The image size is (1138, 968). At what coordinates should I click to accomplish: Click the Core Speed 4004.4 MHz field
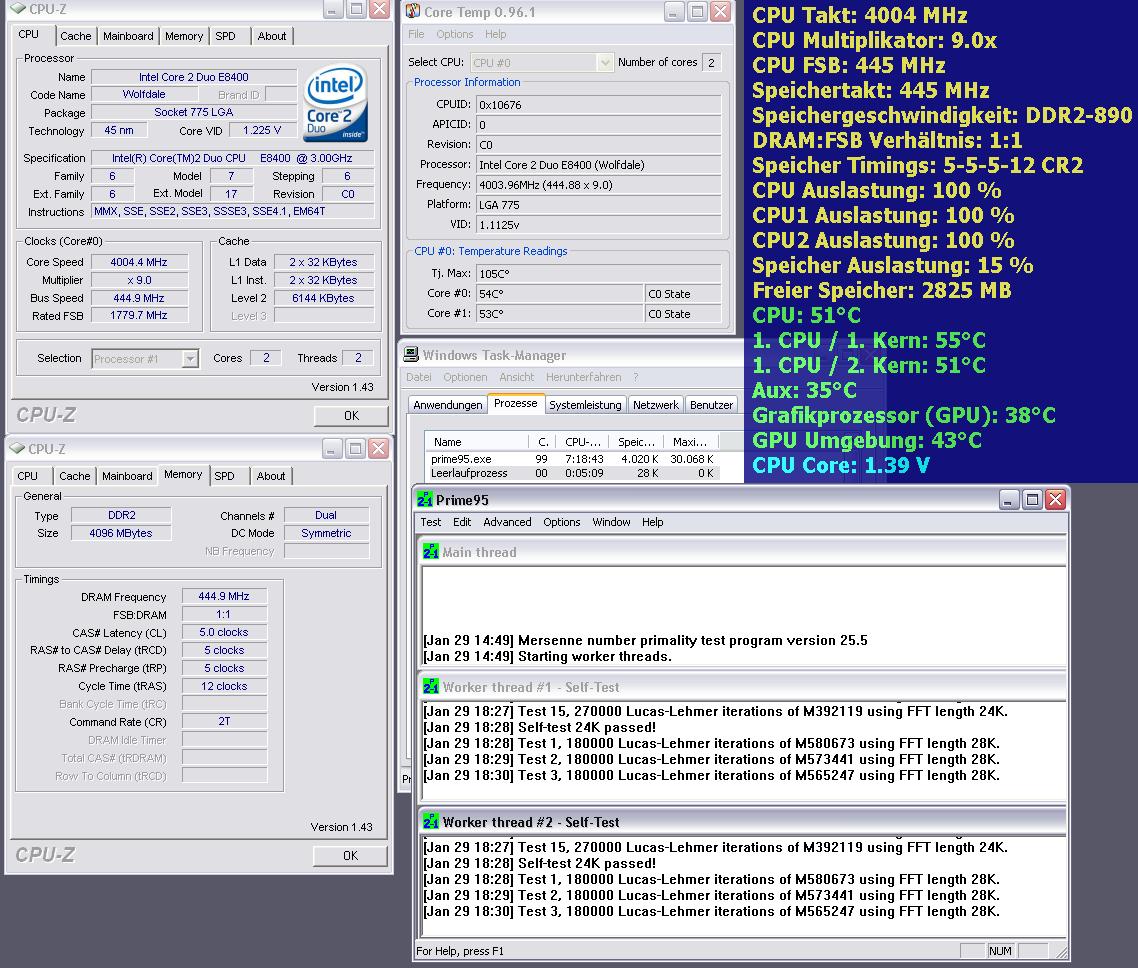[x=139, y=262]
